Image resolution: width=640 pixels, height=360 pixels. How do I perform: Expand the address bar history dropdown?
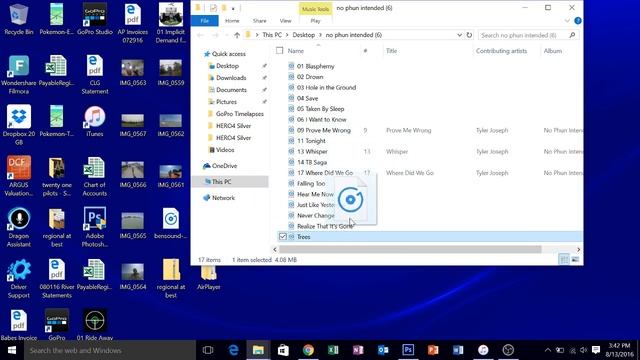pyautogui.click(x=459, y=35)
